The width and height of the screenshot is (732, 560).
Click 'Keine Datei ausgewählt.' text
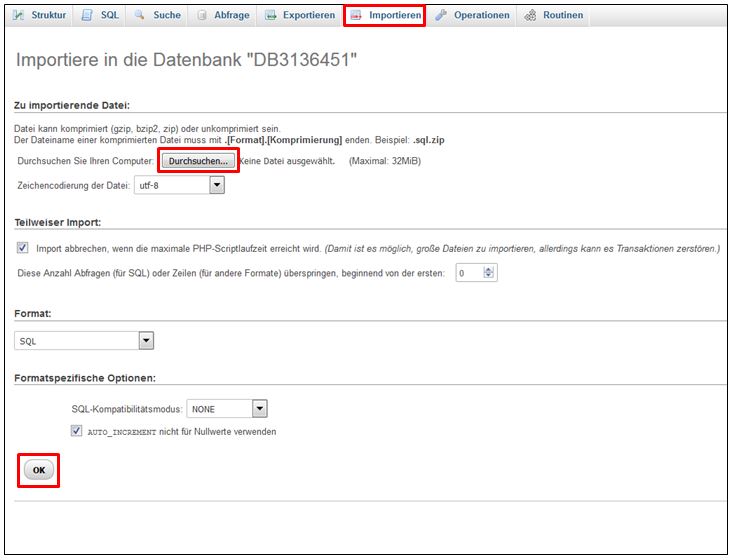pyautogui.click(x=287, y=161)
